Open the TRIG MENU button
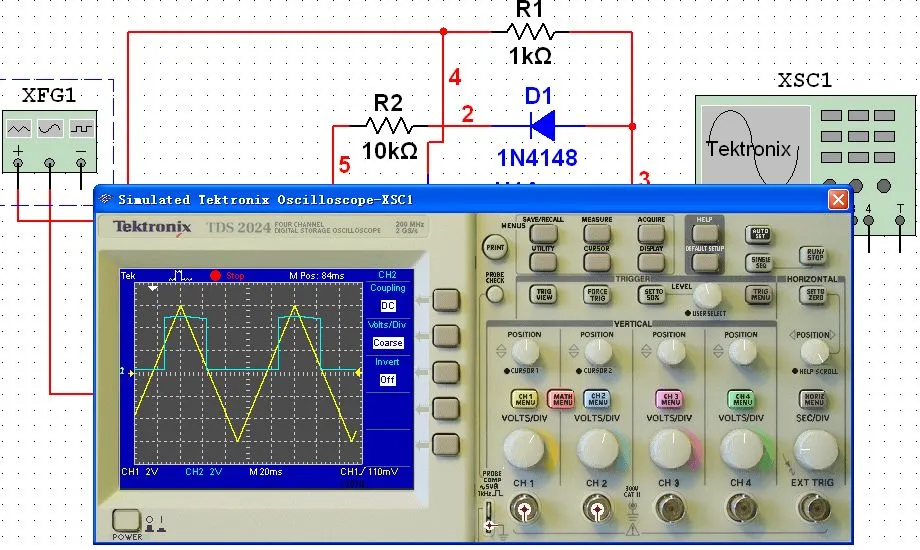 click(x=760, y=294)
